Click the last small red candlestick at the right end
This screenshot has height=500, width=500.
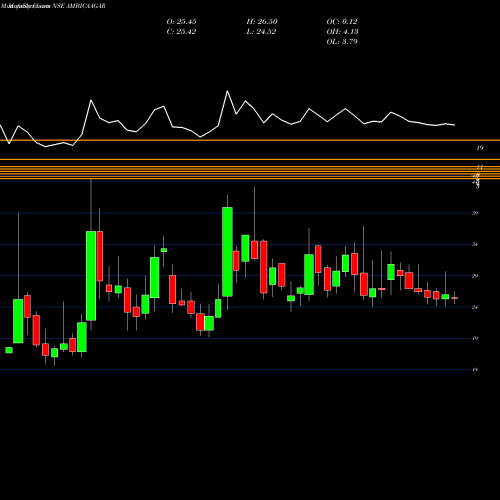[454, 298]
